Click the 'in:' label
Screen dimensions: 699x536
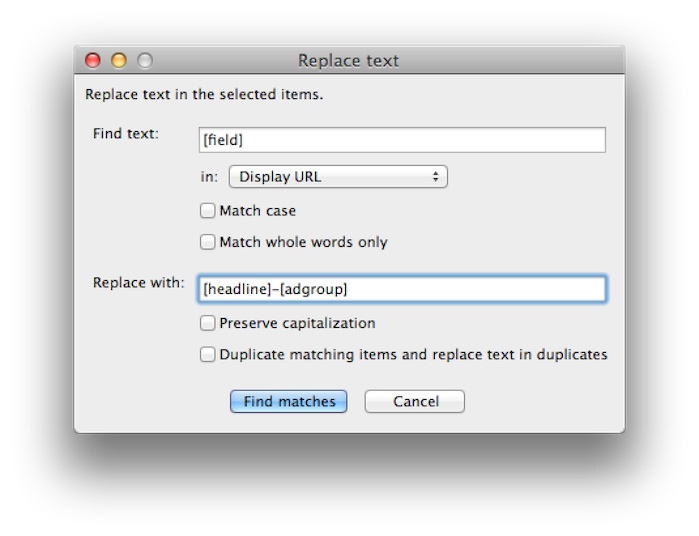click(x=209, y=177)
